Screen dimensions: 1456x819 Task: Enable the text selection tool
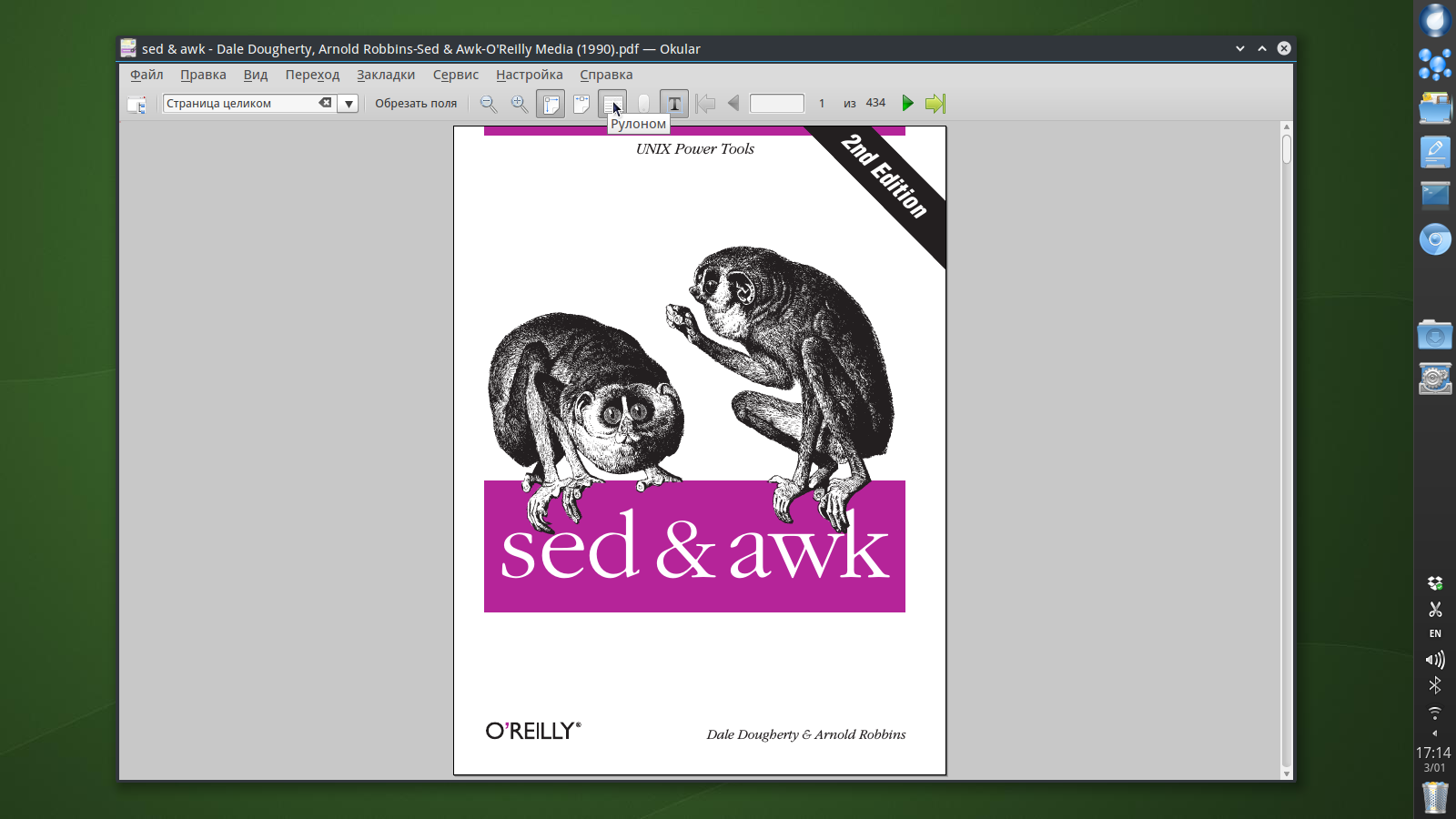pos(674,104)
